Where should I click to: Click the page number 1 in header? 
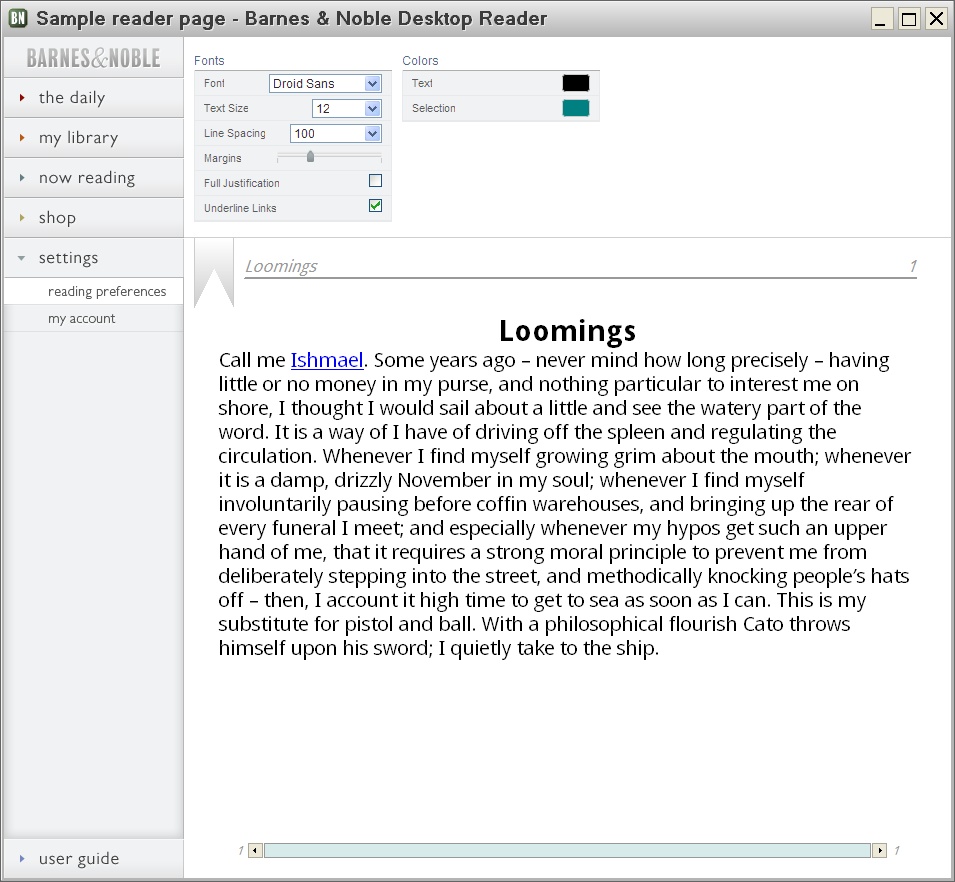click(913, 266)
